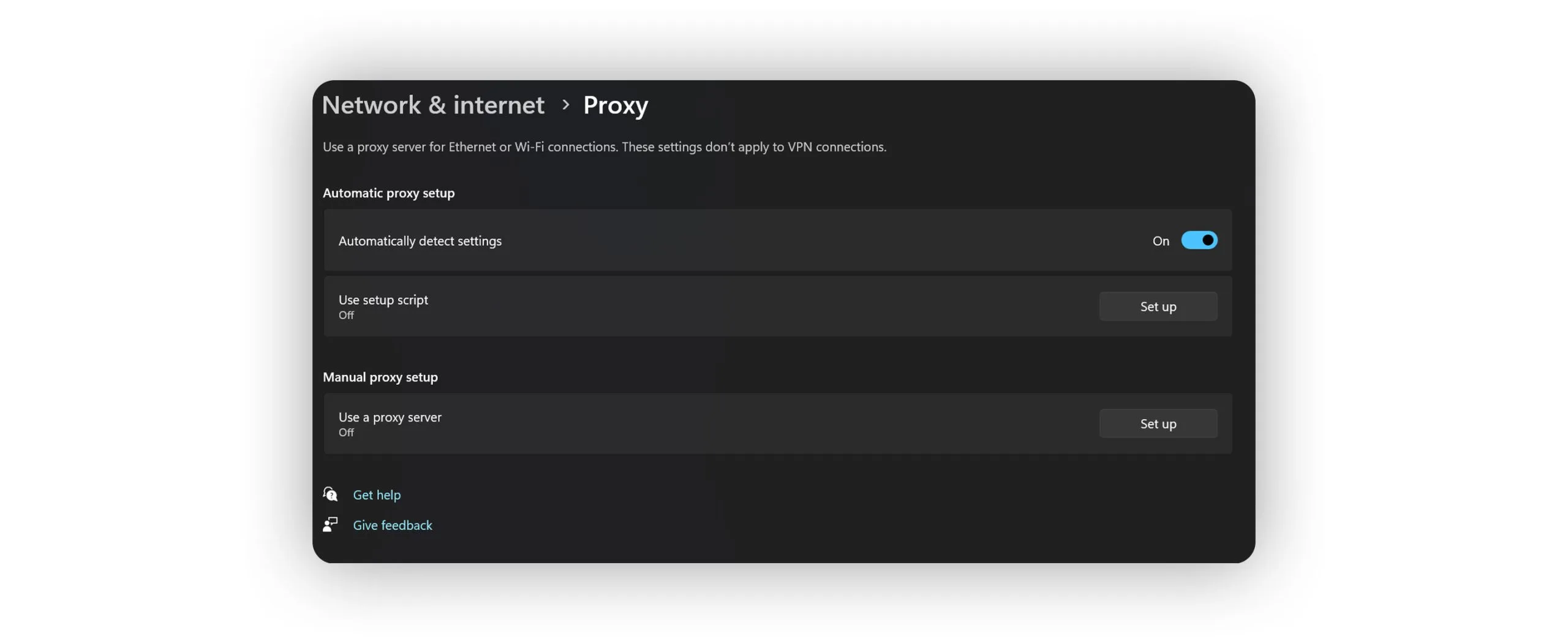This screenshot has width=1568, height=644.
Task: Click the proxy server description text
Action: (x=604, y=147)
